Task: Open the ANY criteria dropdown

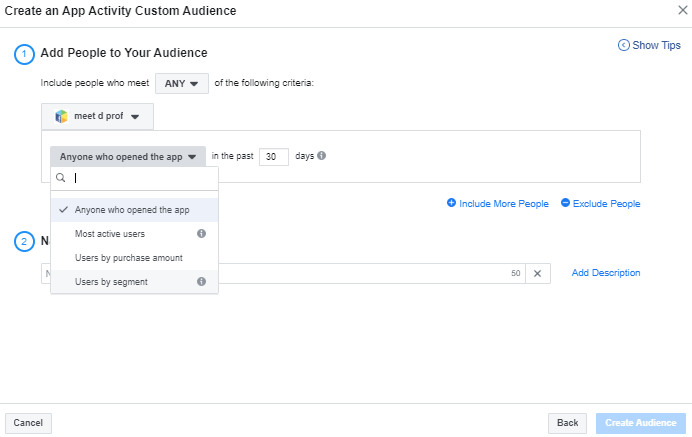Action: 181,83
